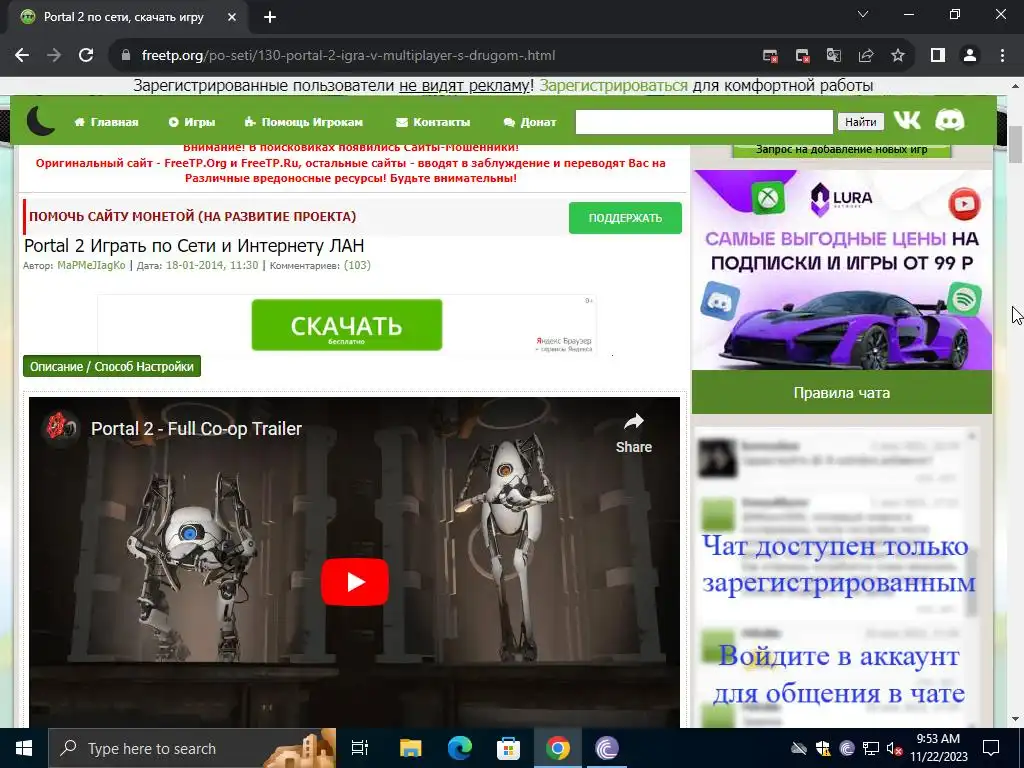Play the Portal 2 co-op trailer video
The height and width of the screenshot is (768, 1024).
355,582
